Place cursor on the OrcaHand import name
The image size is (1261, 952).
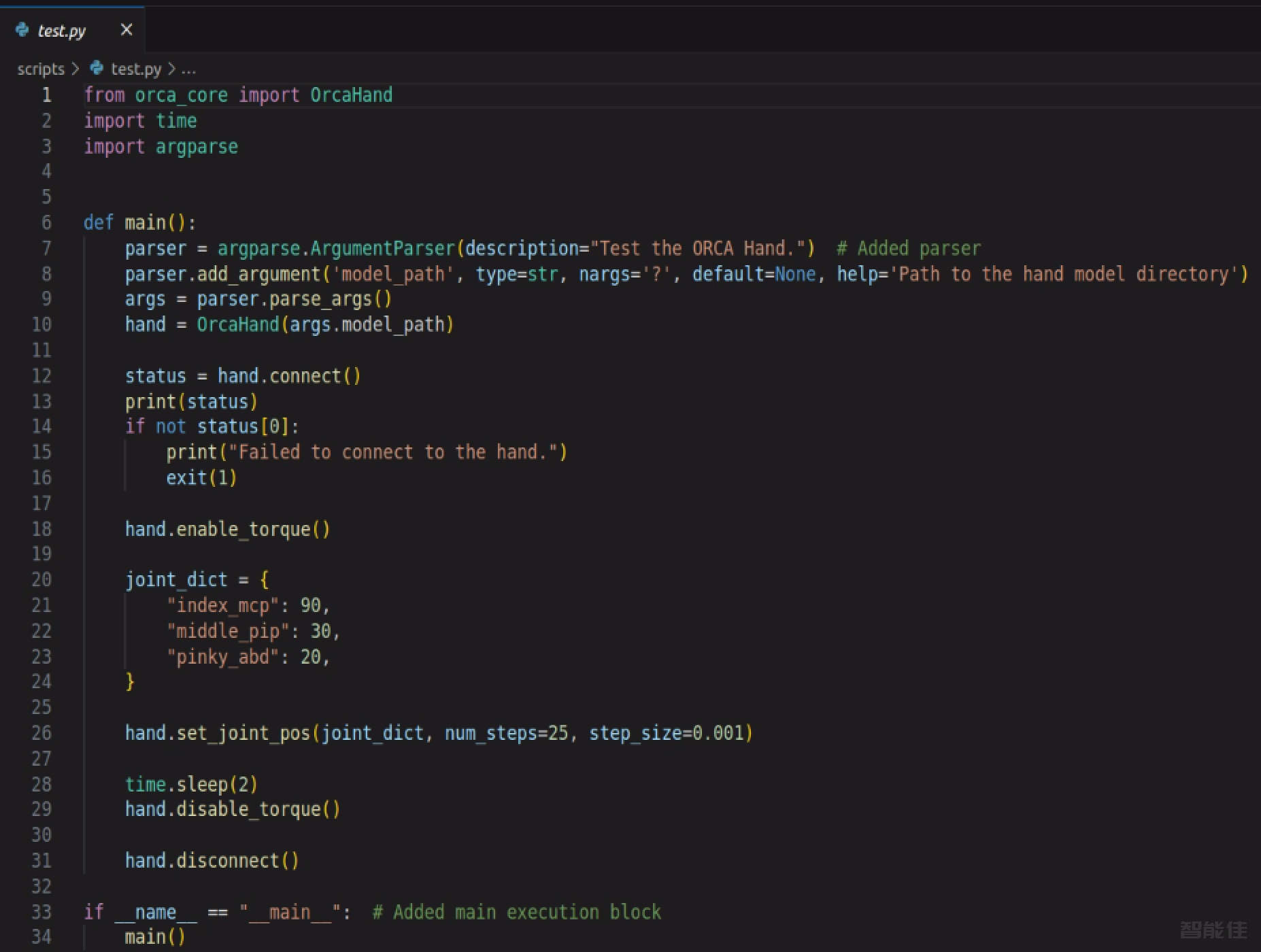351,95
